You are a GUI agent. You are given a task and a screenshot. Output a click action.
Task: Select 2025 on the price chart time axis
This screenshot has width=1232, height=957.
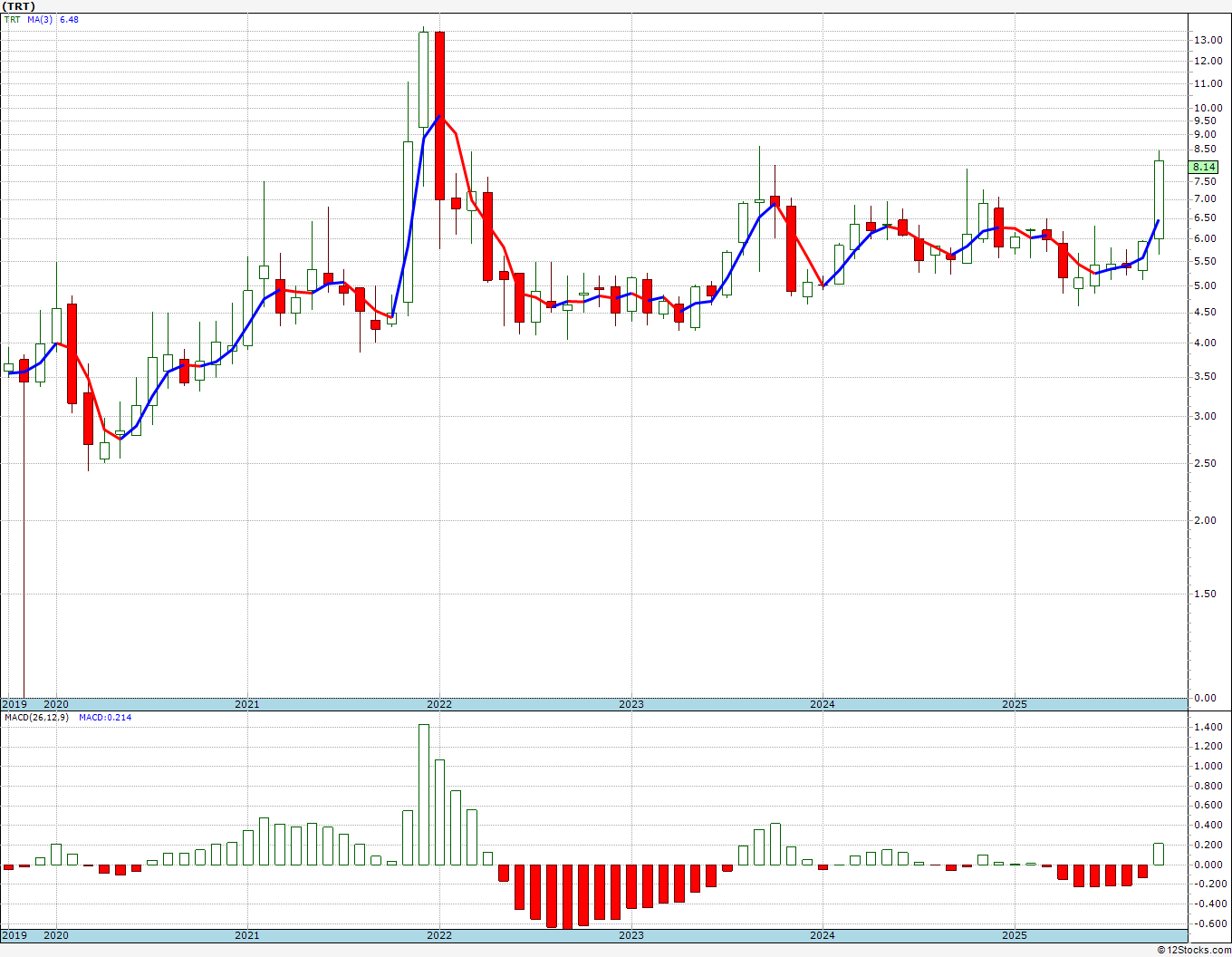coord(1015,704)
